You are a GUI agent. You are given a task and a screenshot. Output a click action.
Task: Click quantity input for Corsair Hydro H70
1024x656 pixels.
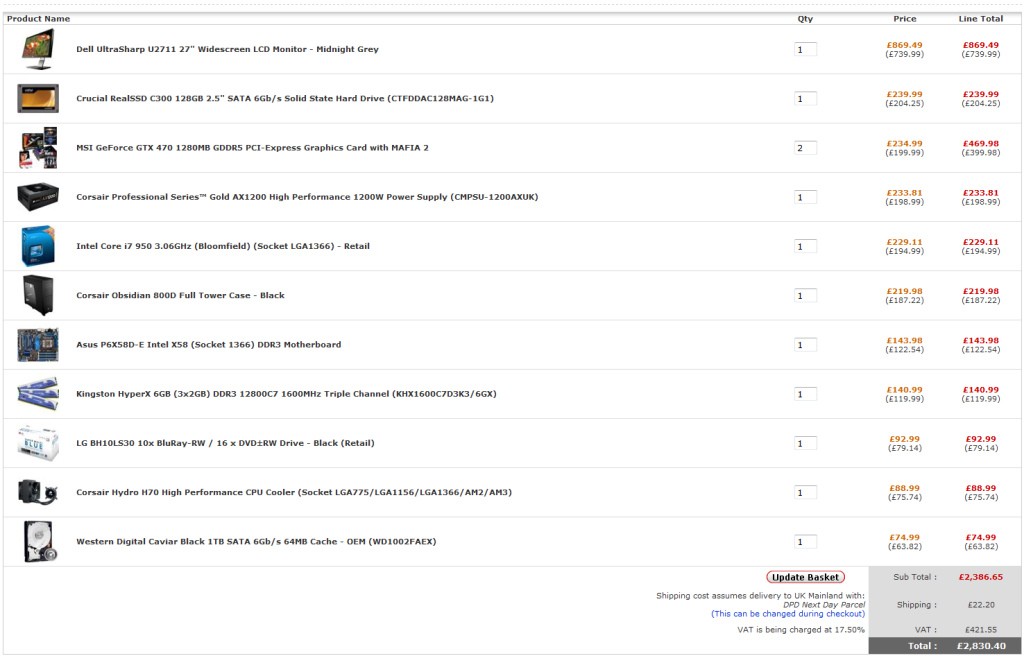[x=805, y=492]
